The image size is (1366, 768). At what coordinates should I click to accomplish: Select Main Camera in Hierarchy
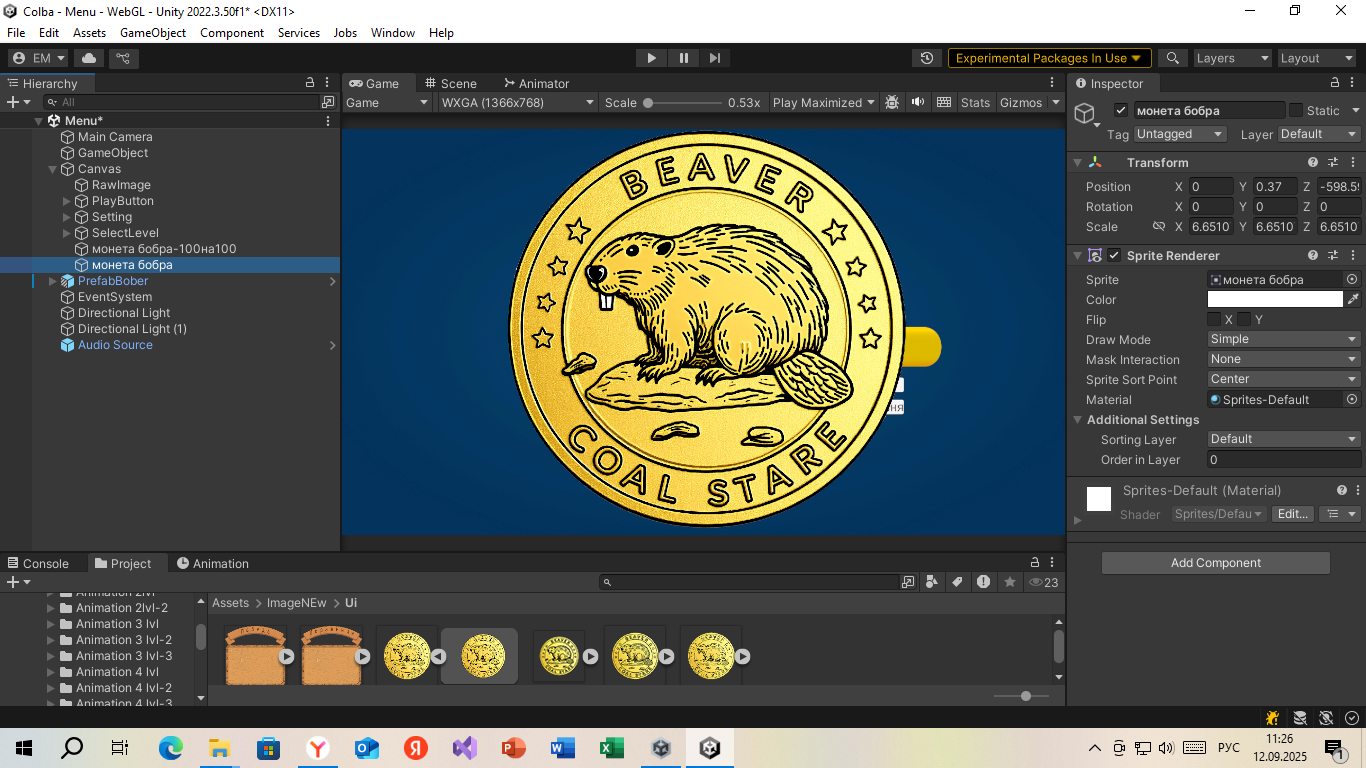(x=115, y=137)
